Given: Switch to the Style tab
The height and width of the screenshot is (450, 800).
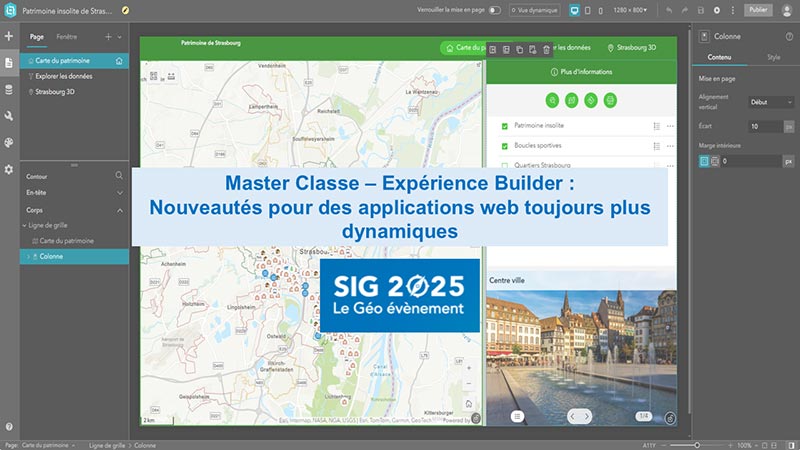Looking at the screenshot, I should point(773,57).
